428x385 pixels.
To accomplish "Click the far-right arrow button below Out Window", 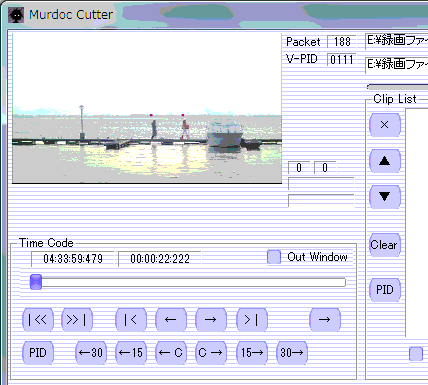I will click(325, 320).
